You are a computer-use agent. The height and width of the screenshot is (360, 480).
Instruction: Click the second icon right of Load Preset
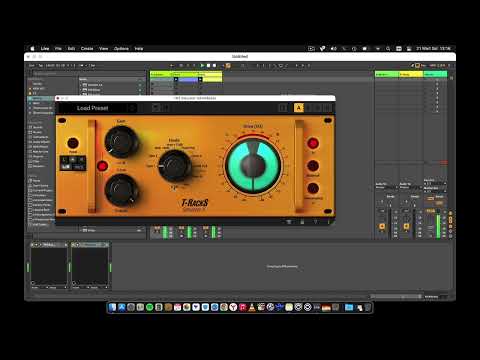click(166, 108)
